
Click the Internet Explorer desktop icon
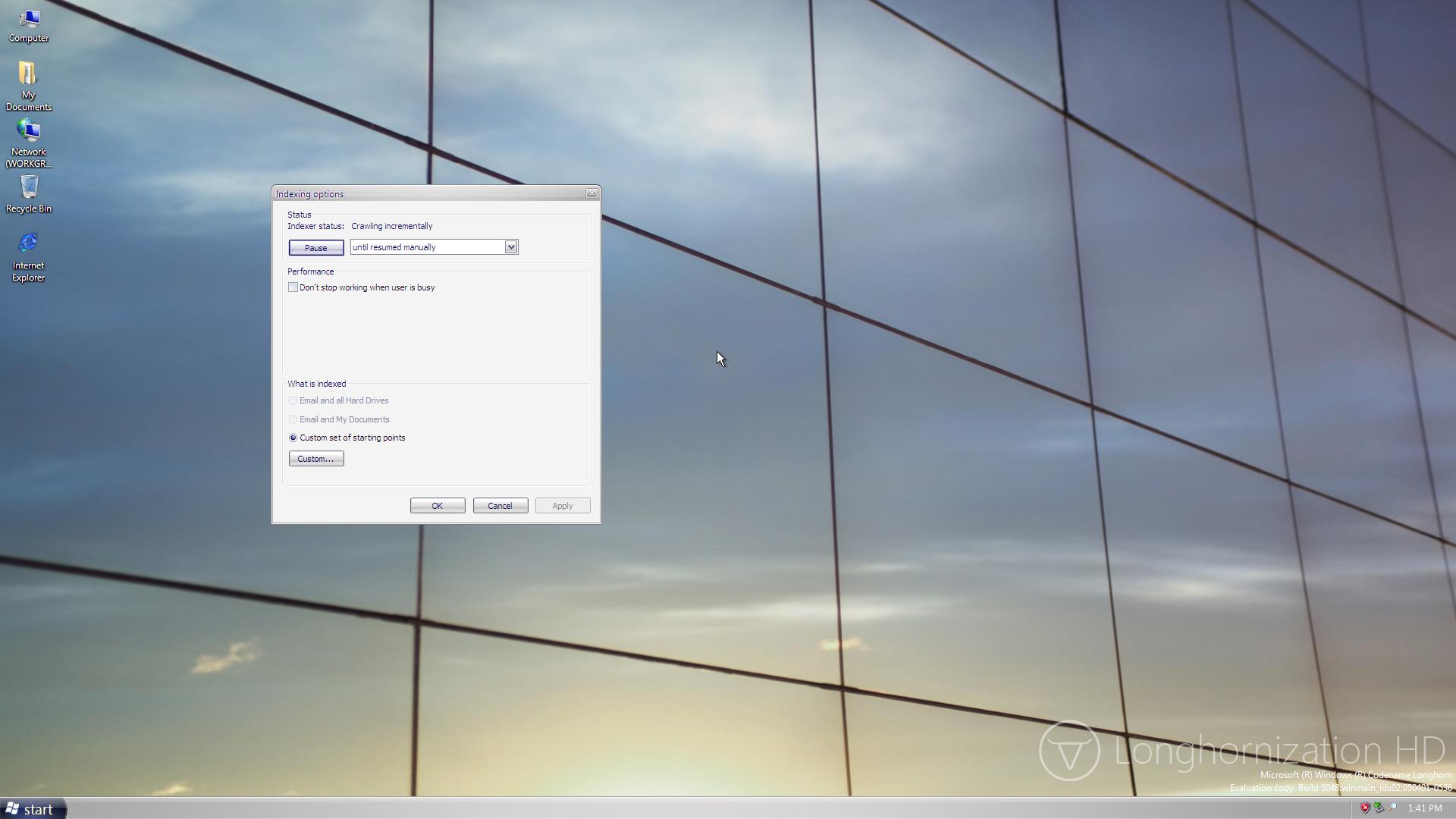point(29,256)
